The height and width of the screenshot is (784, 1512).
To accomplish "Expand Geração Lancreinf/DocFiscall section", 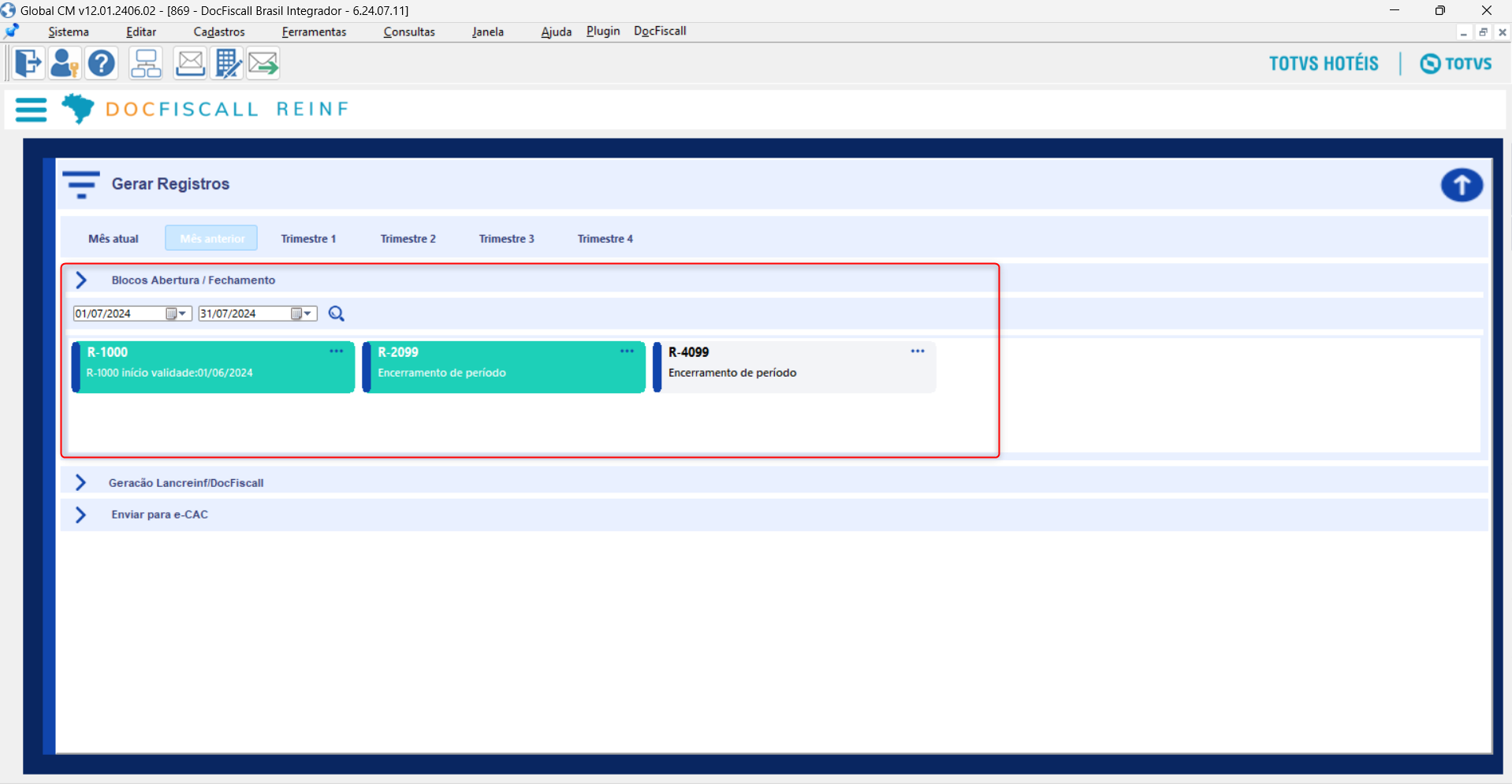I will [x=81, y=482].
